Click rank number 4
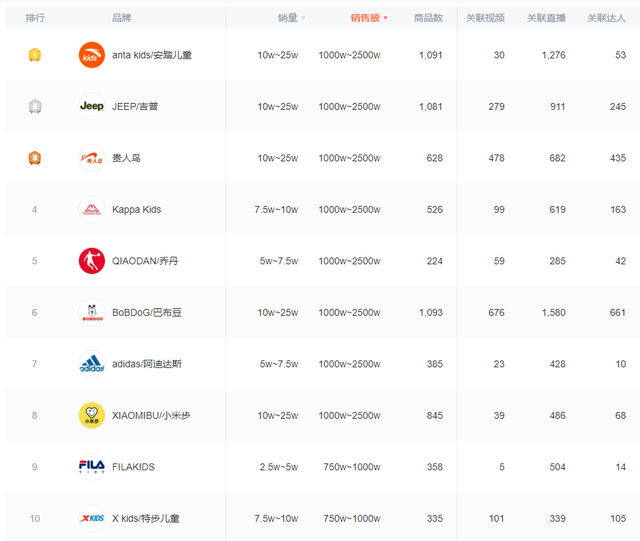The image size is (640, 541). [x=35, y=209]
